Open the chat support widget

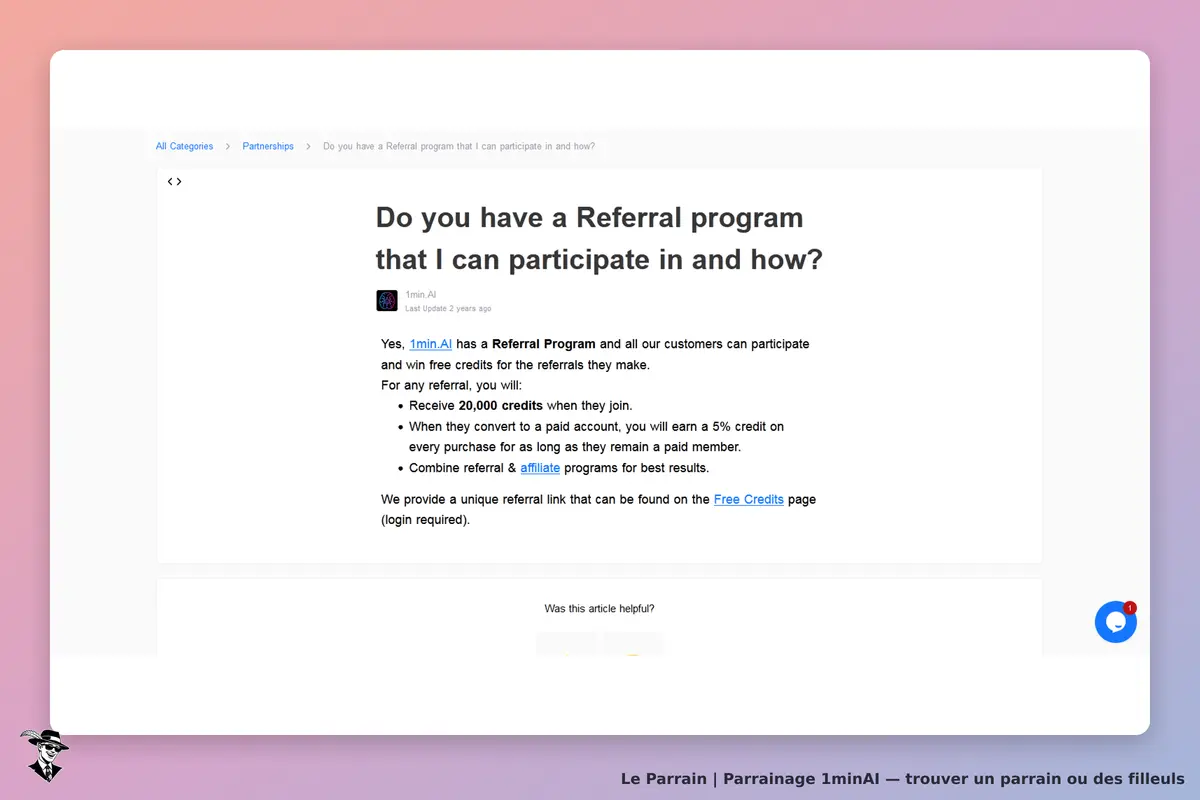pyautogui.click(x=1116, y=622)
